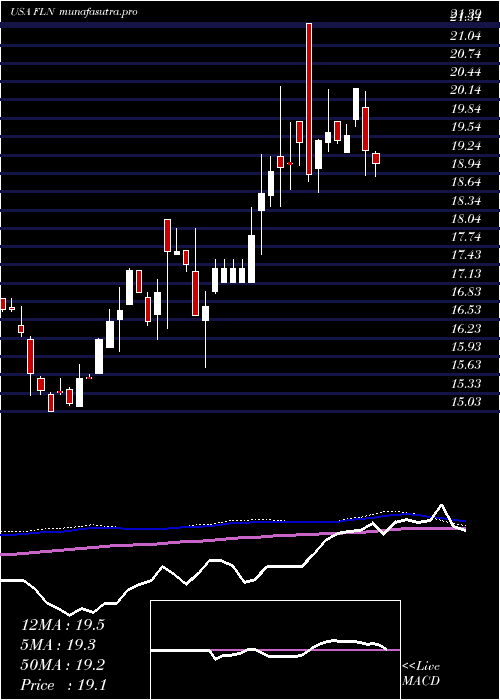Click the 15.93 price axis label
This screenshot has height=700, width=500.
click(x=466, y=347)
